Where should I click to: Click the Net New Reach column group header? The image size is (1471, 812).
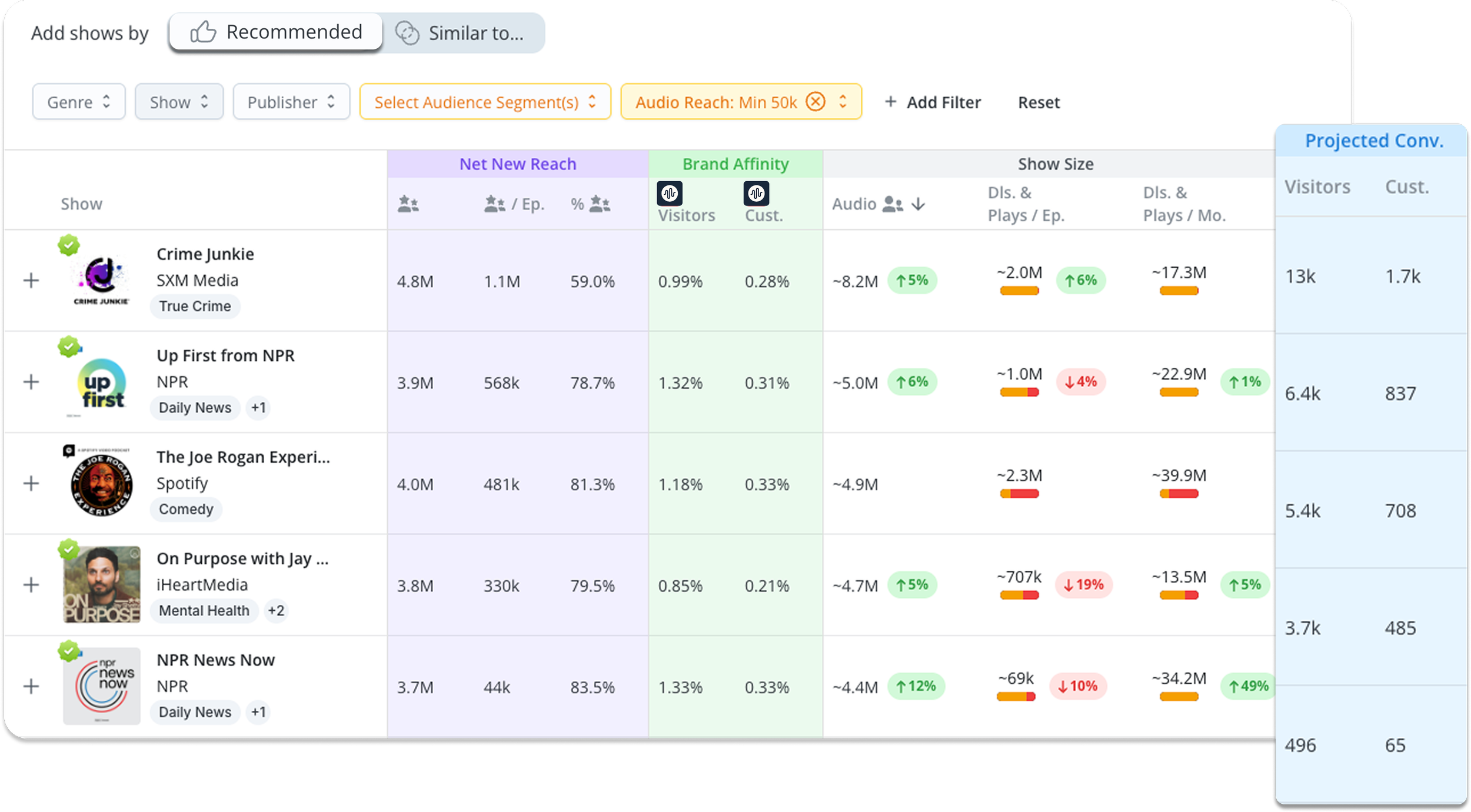click(517, 164)
